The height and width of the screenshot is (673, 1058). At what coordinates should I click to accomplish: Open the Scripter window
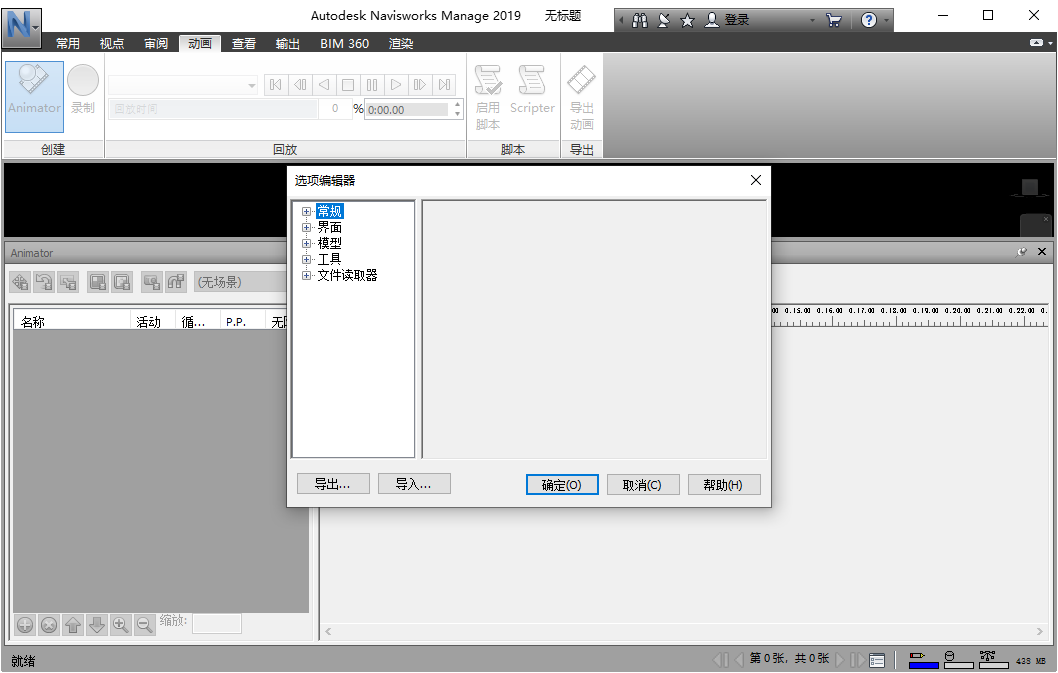coord(532,90)
